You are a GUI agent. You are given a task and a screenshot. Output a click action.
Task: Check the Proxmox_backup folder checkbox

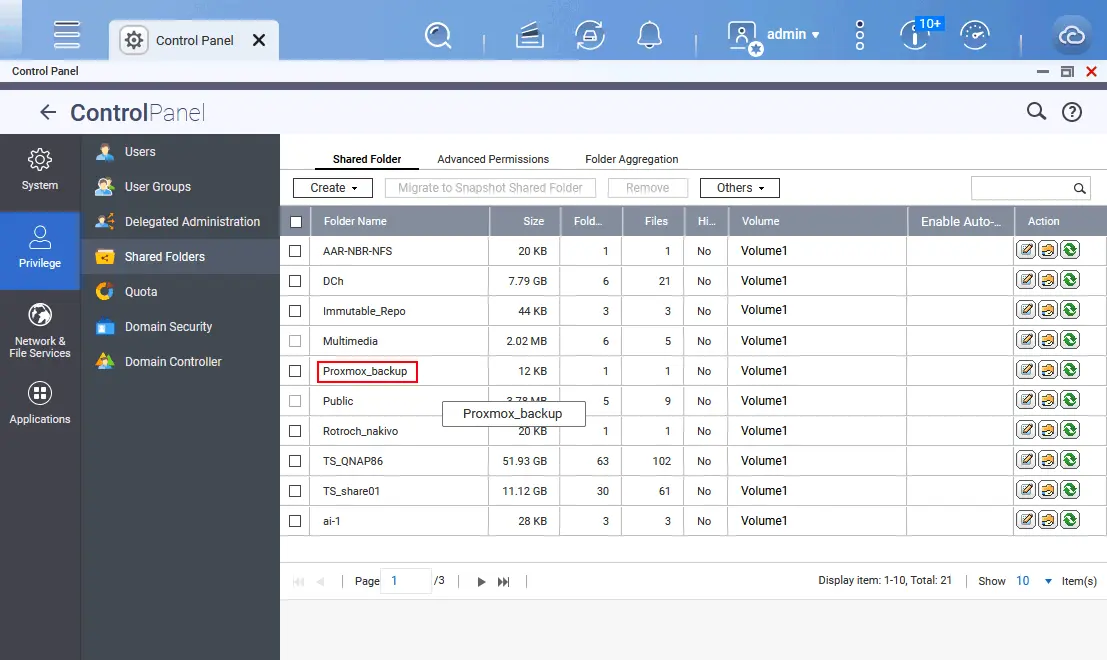(x=295, y=371)
